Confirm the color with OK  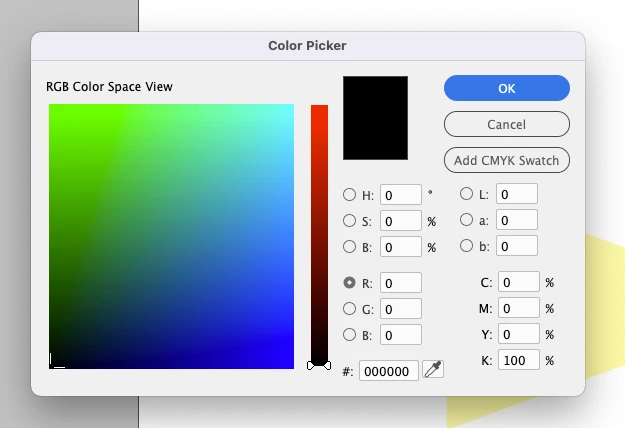point(507,88)
